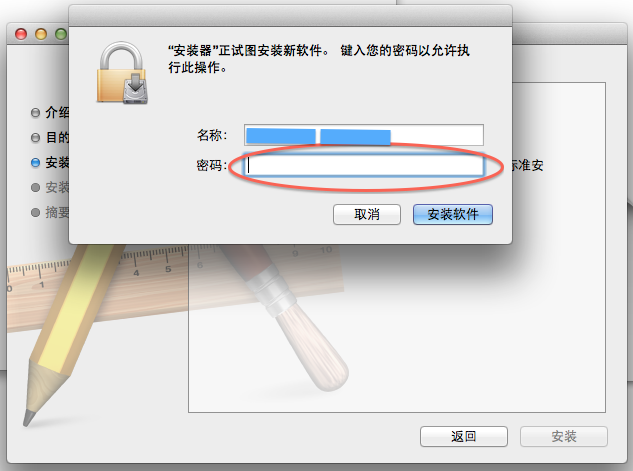Viewport: 633px width, 471px height.
Task: Click the red close window button
Action: pyautogui.click(x=21, y=34)
